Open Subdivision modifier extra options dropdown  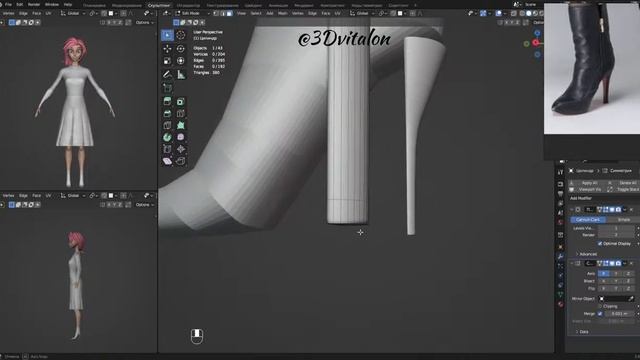click(625, 210)
